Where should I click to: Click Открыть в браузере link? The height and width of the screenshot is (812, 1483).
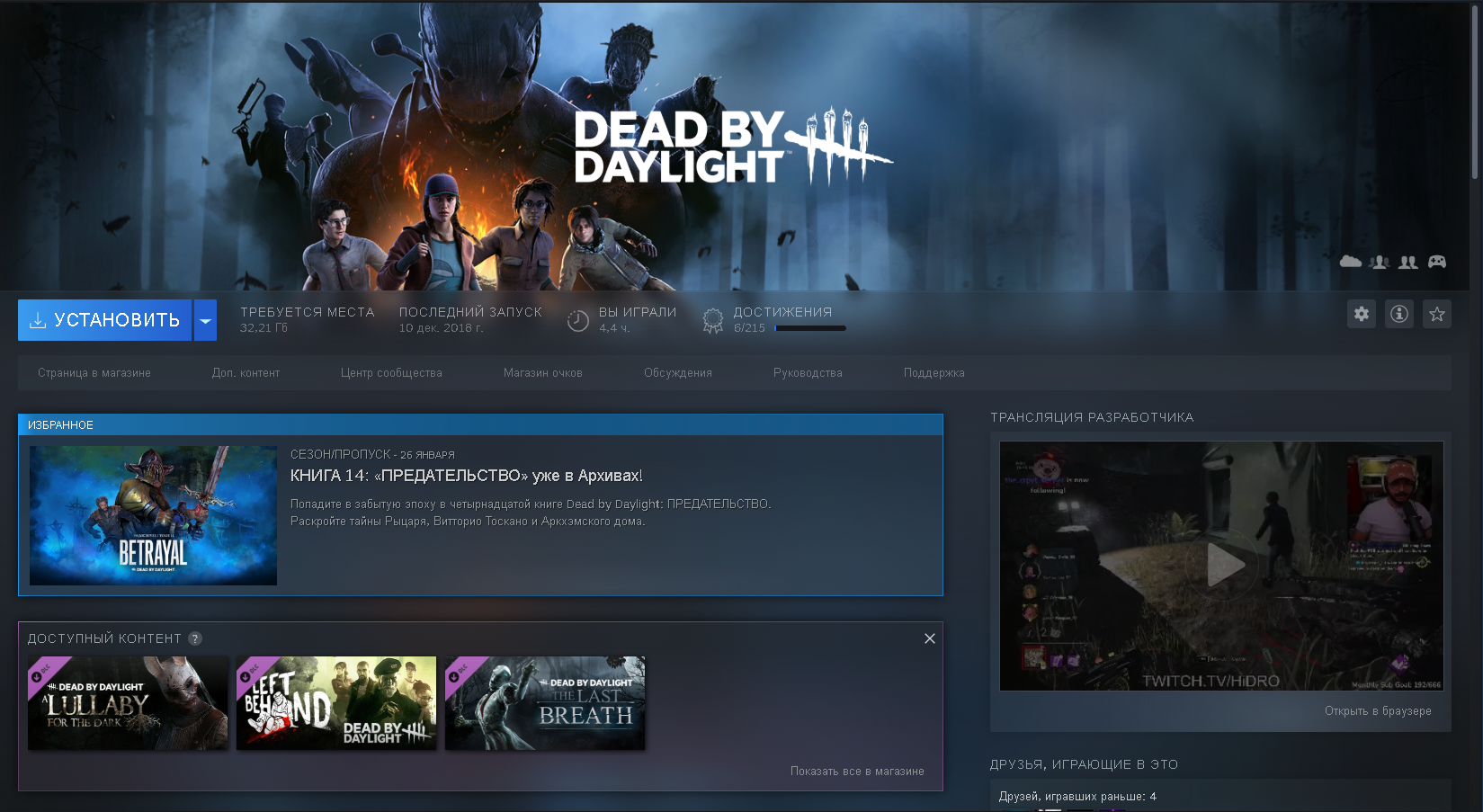(1378, 711)
